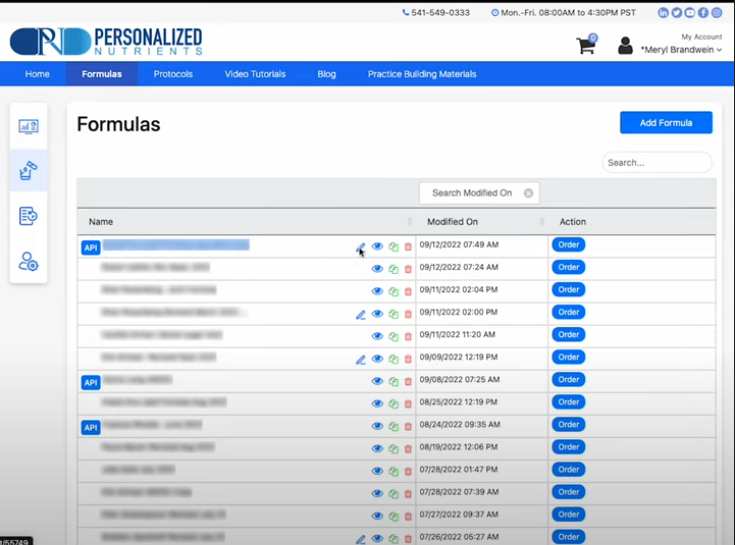Go to the Protocols tab
The height and width of the screenshot is (545, 735).
[x=173, y=74]
